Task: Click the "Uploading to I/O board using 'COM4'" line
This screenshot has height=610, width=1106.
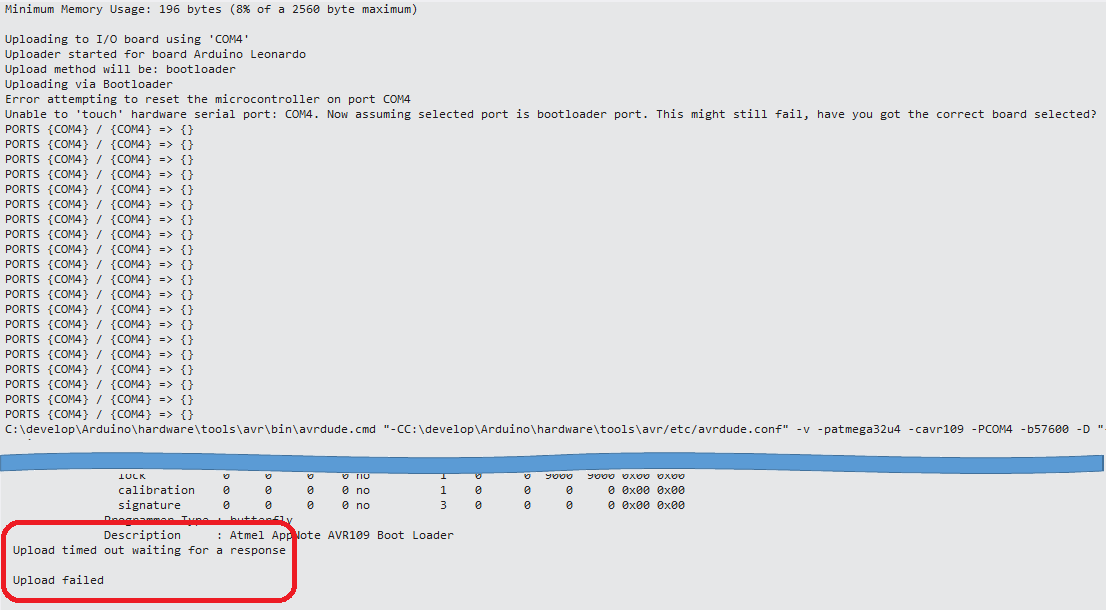Action: tap(127, 39)
